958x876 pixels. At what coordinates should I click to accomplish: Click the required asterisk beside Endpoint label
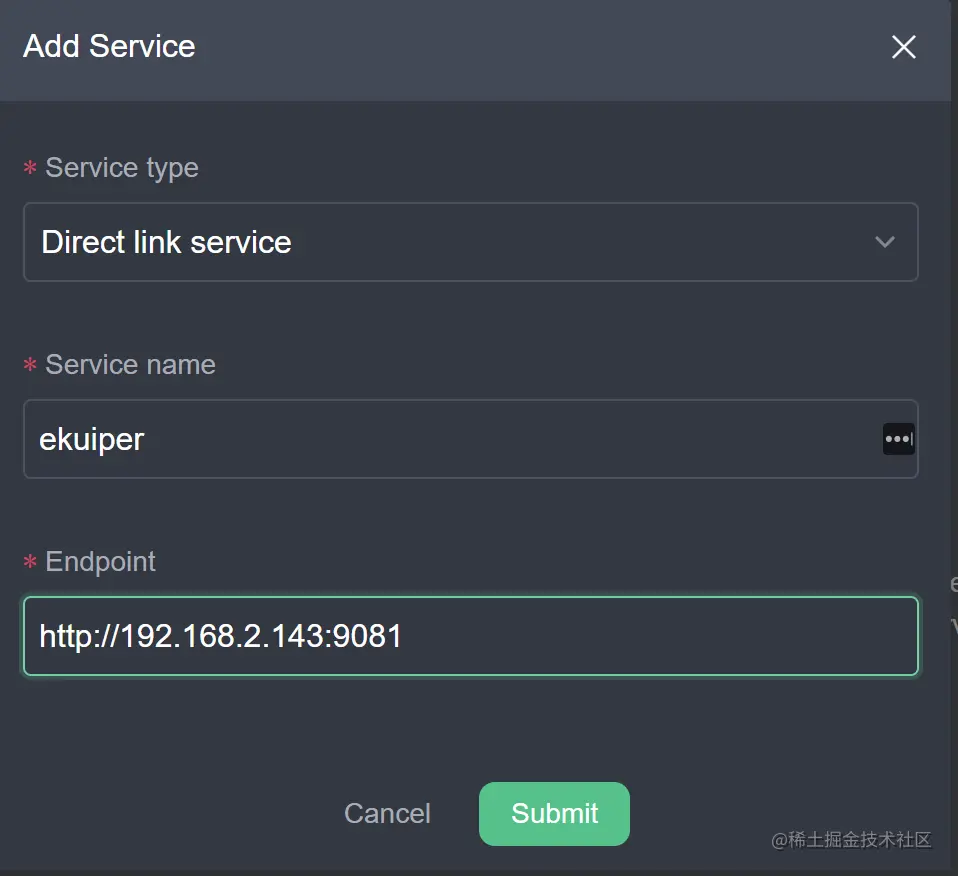29,562
